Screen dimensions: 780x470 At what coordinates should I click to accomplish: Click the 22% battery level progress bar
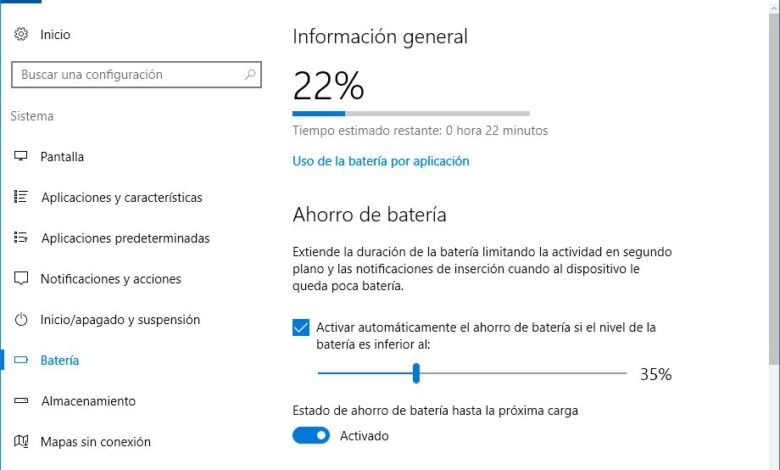pyautogui.click(x=411, y=113)
